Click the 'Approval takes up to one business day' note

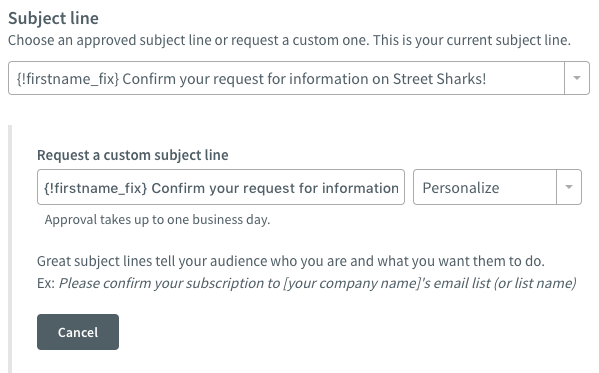157,220
